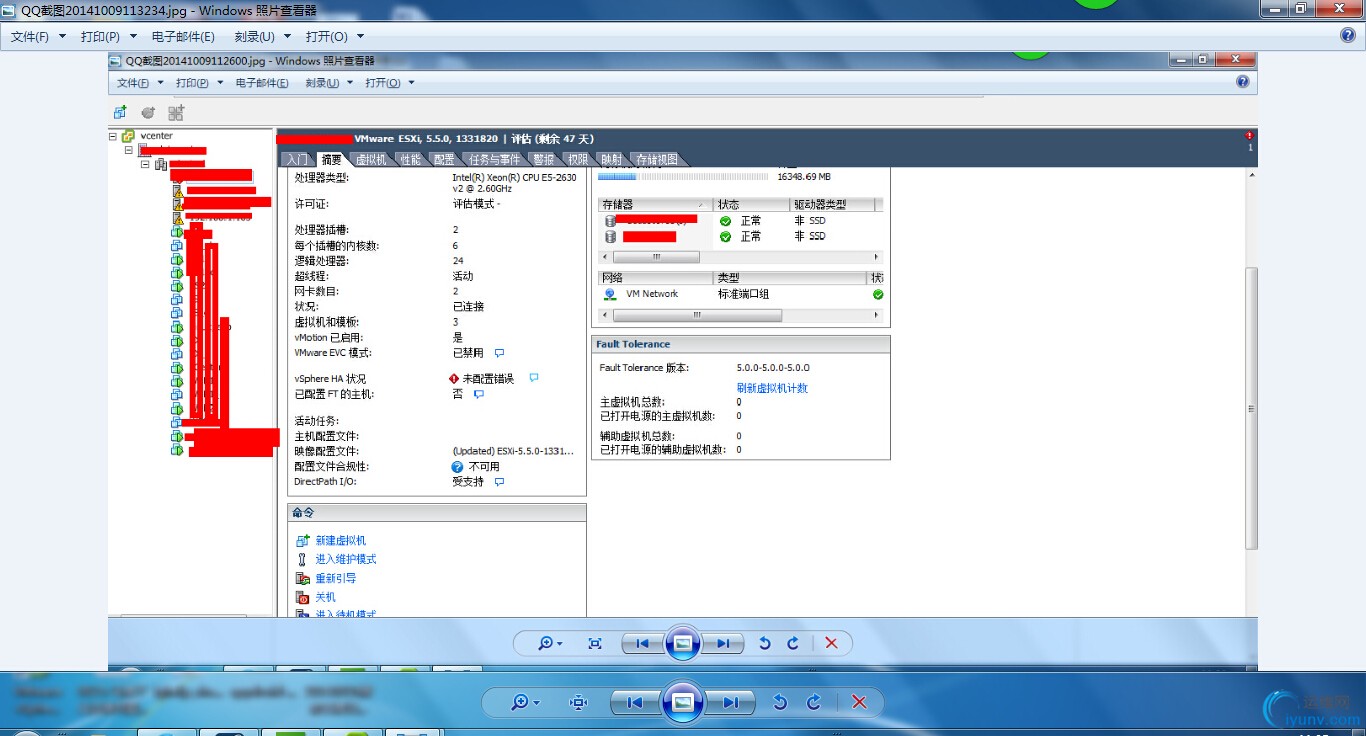Image resolution: width=1366 pixels, height=736 pixels.
Task: Collapse the vcenter tree node
Action: click(x=113, y=136)
